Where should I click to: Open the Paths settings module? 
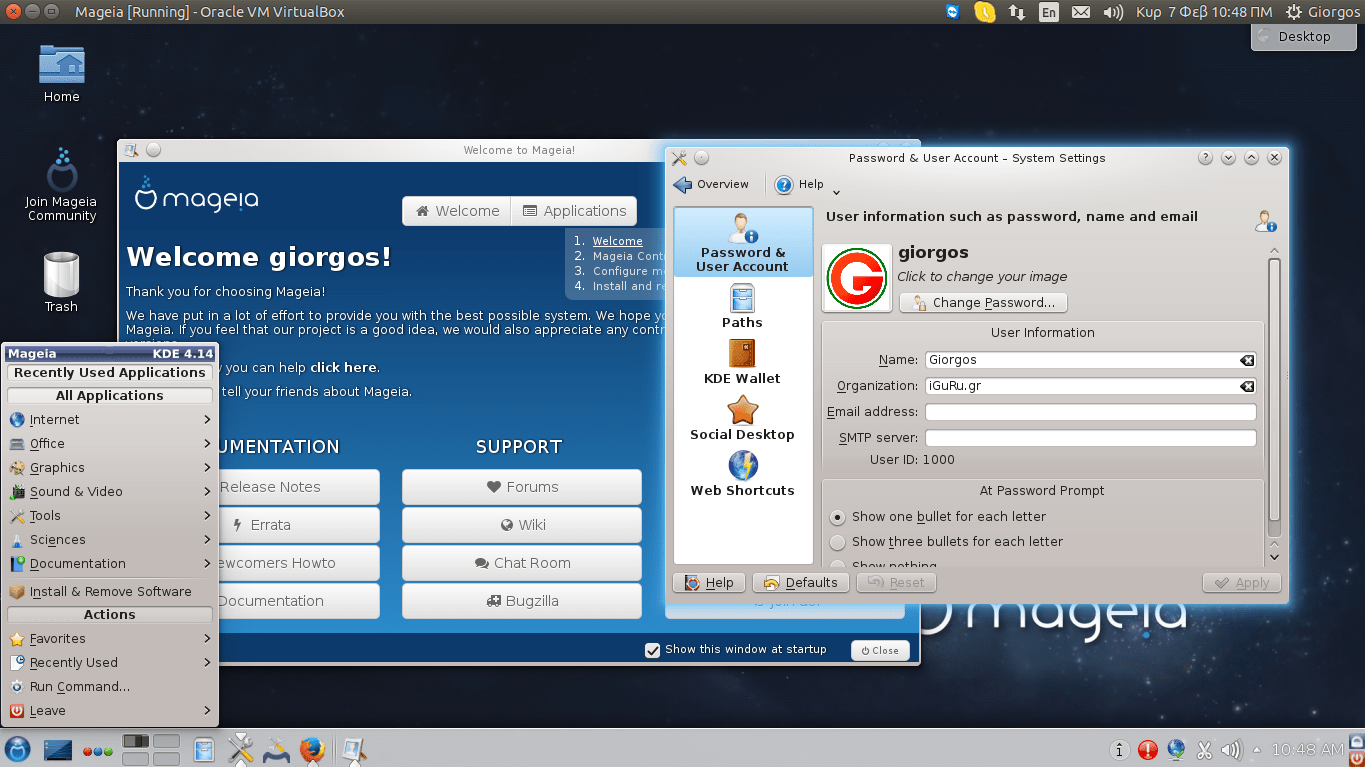[x=742, y=306]
